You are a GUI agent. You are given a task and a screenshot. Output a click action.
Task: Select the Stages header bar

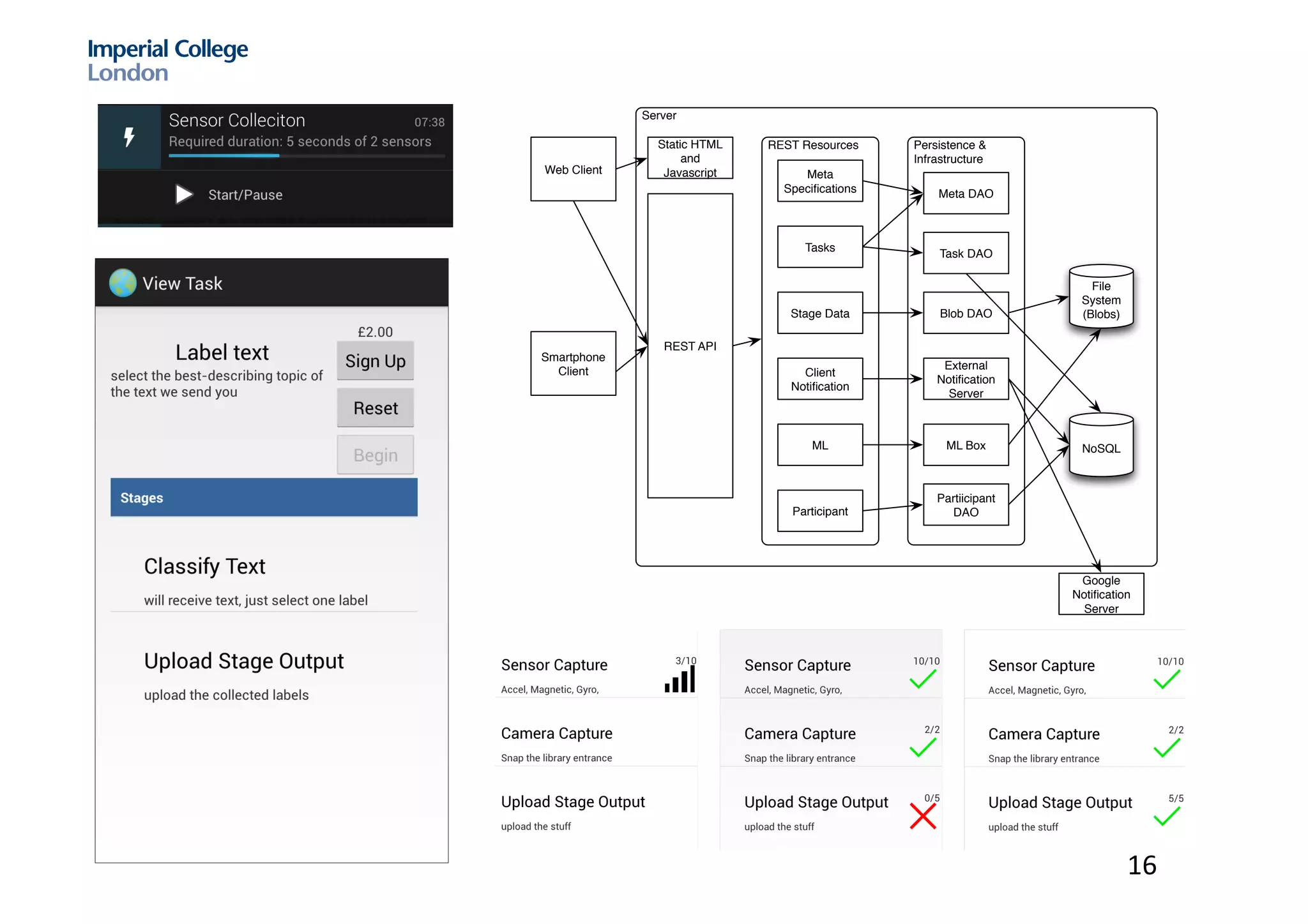(x=264, y=497)
